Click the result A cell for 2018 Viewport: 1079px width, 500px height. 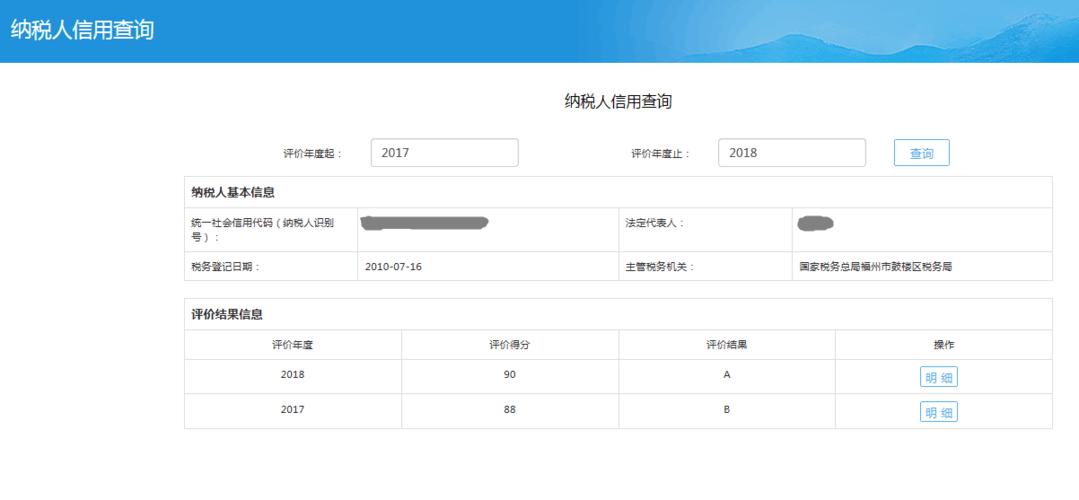[727, 376]
